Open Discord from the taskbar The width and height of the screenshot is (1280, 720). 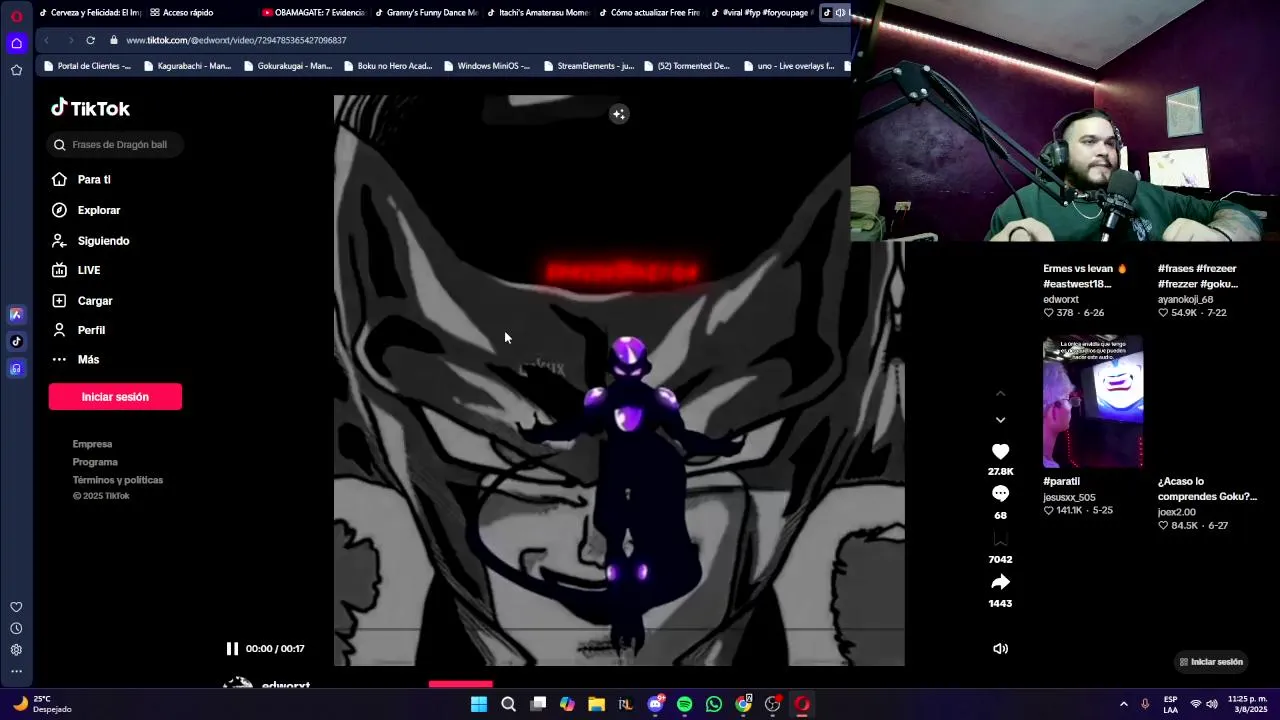click(655, 704)
